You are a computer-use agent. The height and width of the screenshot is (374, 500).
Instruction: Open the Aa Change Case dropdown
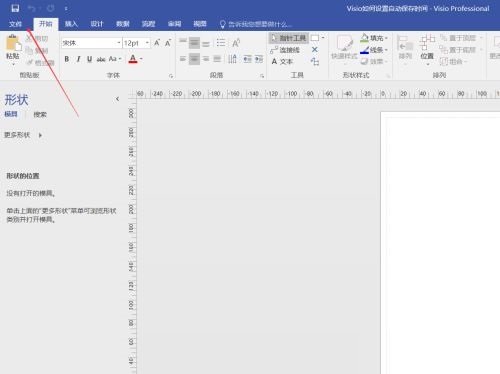[115, 59]
